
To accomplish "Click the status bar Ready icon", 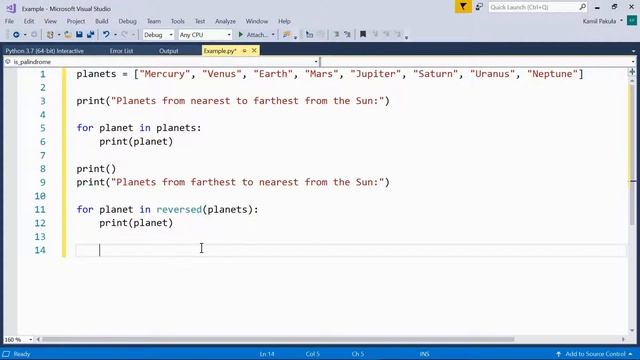I will (x=6, y=354).
